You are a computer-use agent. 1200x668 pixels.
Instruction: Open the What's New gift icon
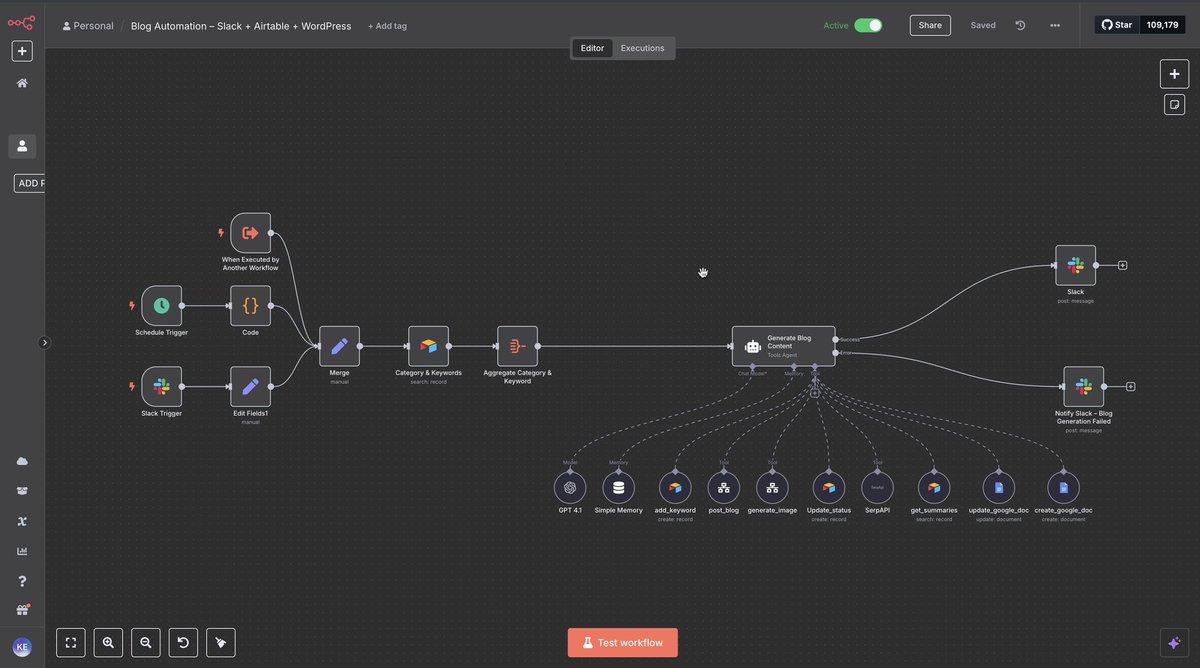(22, 610)
